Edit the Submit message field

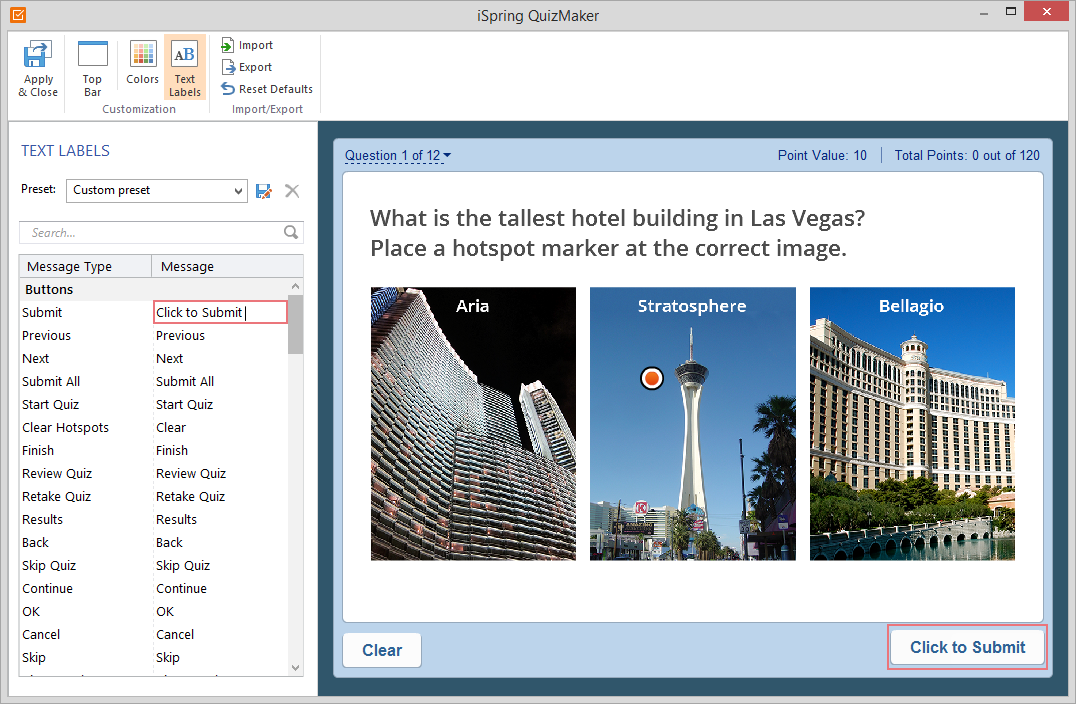(220, 312)
